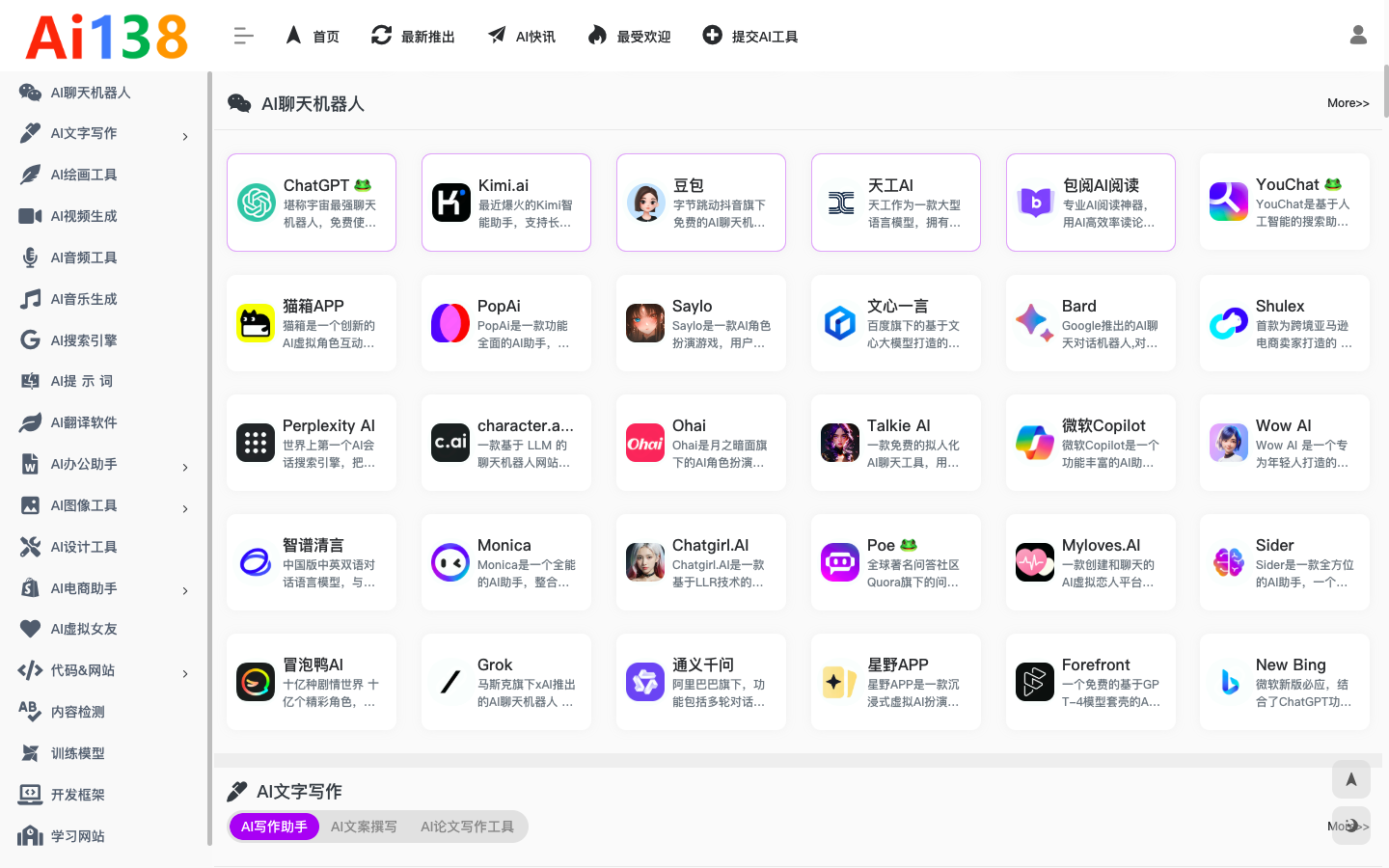The height and width of the screenshot is (868, 1389).
Task: Click the Saylo card title
Action: pos(692,306)
